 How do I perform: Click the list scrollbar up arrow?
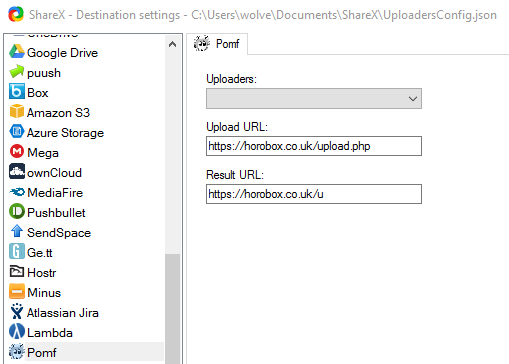coord(172,44)
